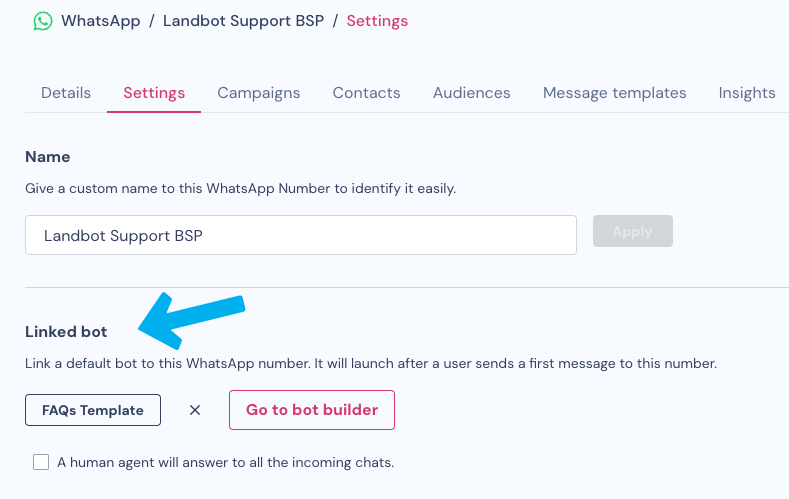This screenshot has width=789, height=499.
Task: Show the Insights tab
Action: coord(746,93)
